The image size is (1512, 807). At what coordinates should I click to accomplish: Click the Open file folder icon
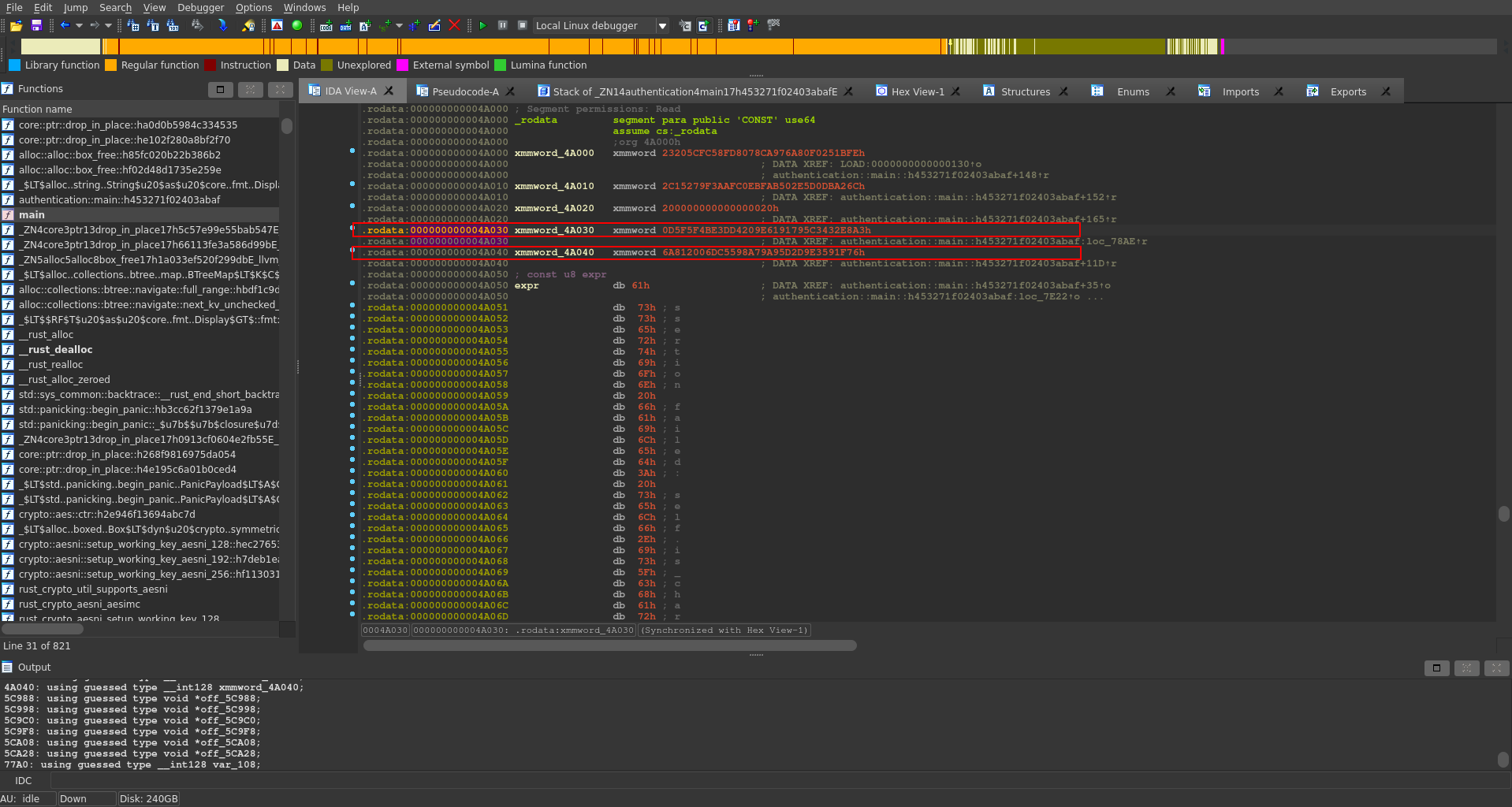tap(16, 26)
